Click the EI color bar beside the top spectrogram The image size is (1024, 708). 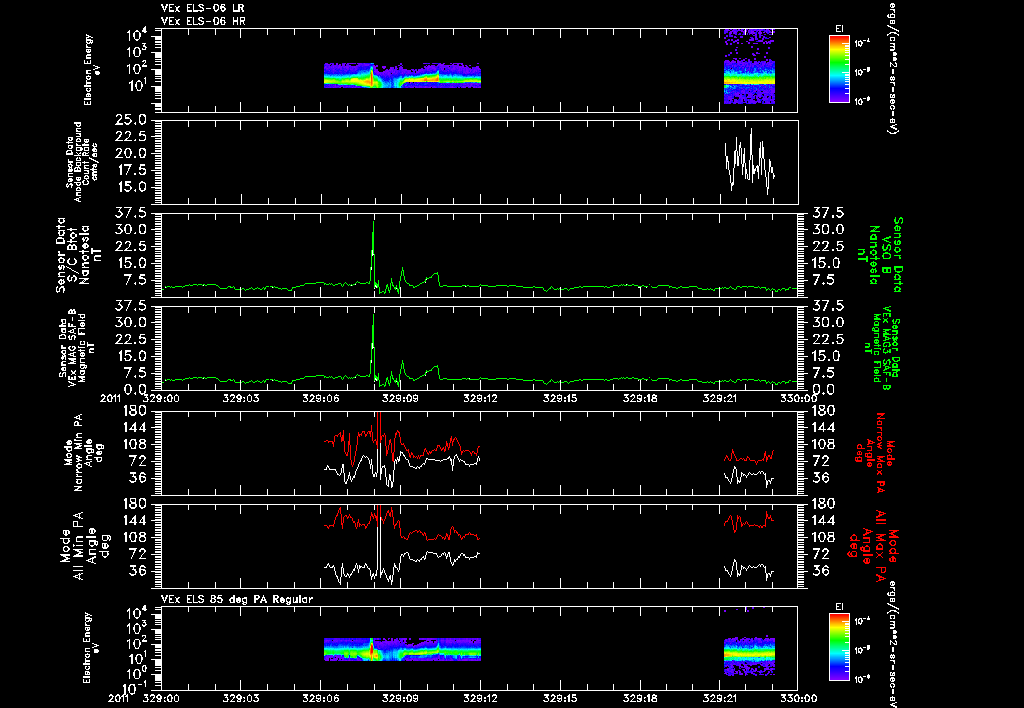(x=839, y=69)
